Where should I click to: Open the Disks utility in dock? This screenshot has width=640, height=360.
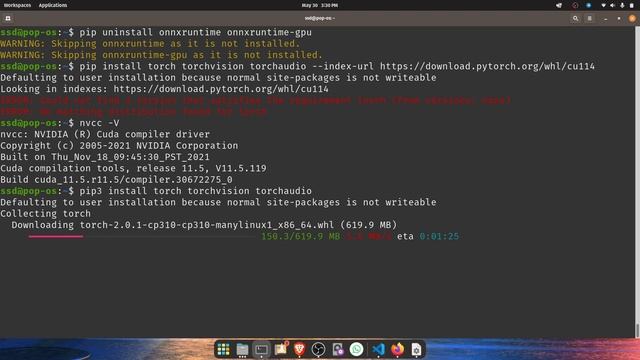tap(338, 349)
